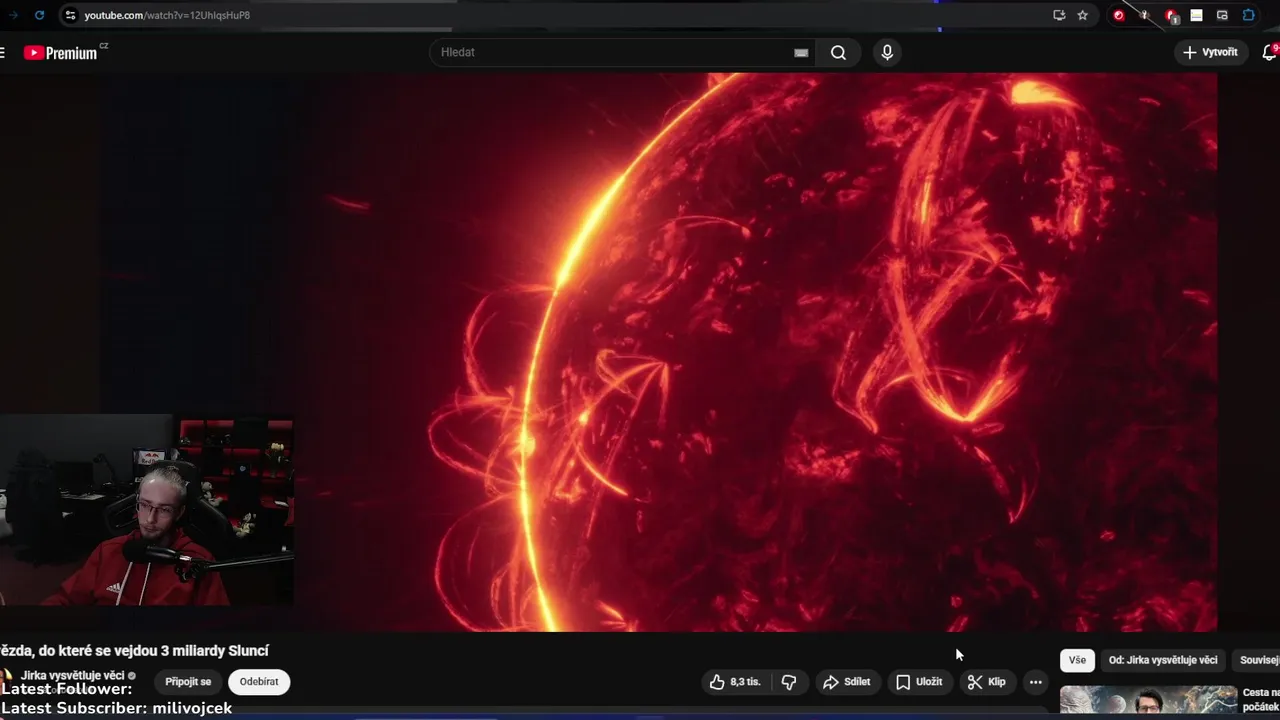This screenshot has width=1280, height=720.
Task: Click the Odebírat subscribe button
Action: coord(259,682)
